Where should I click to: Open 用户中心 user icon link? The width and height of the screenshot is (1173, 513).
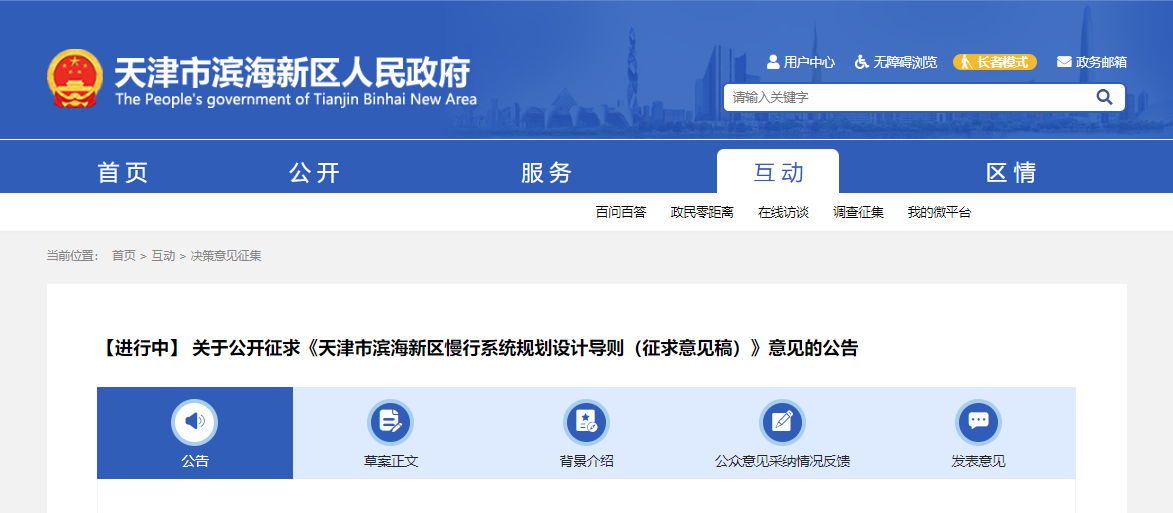click(800, 62)
